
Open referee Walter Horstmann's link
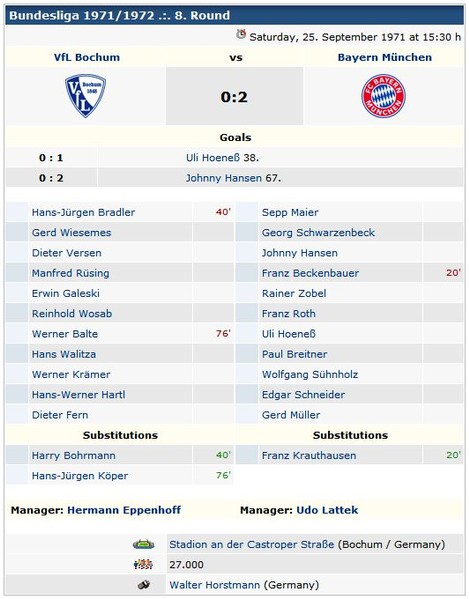point(215,584)
